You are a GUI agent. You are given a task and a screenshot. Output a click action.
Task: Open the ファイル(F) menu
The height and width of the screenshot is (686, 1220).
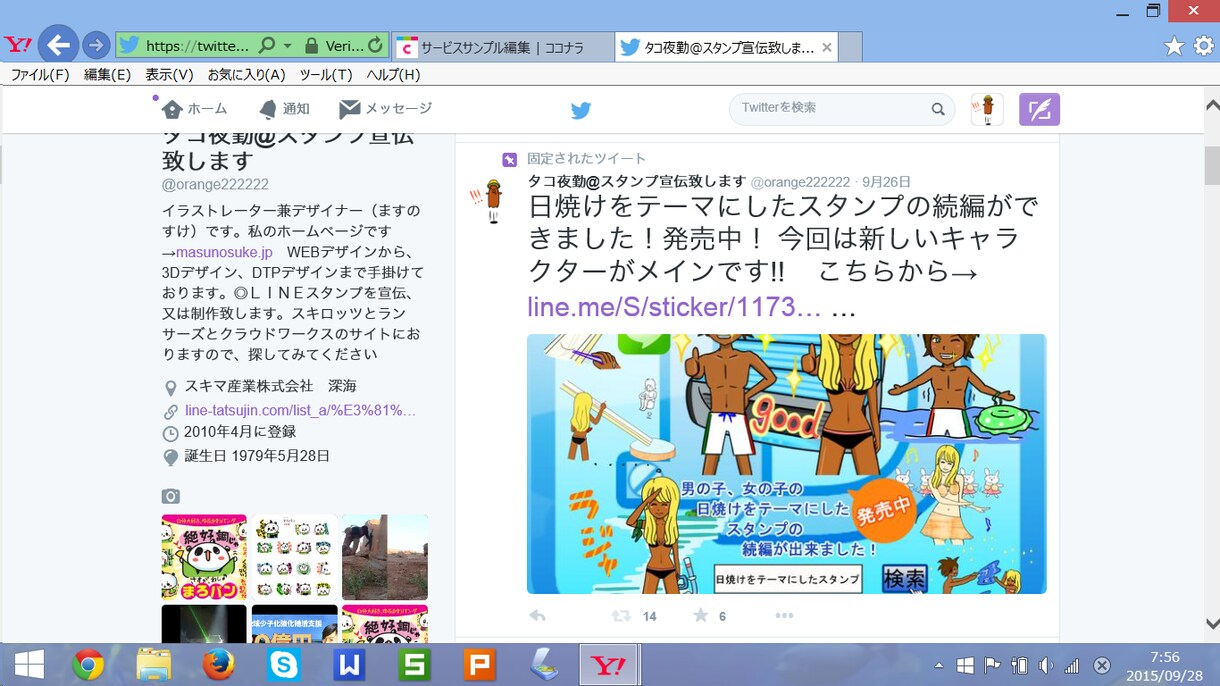(40, 75)
